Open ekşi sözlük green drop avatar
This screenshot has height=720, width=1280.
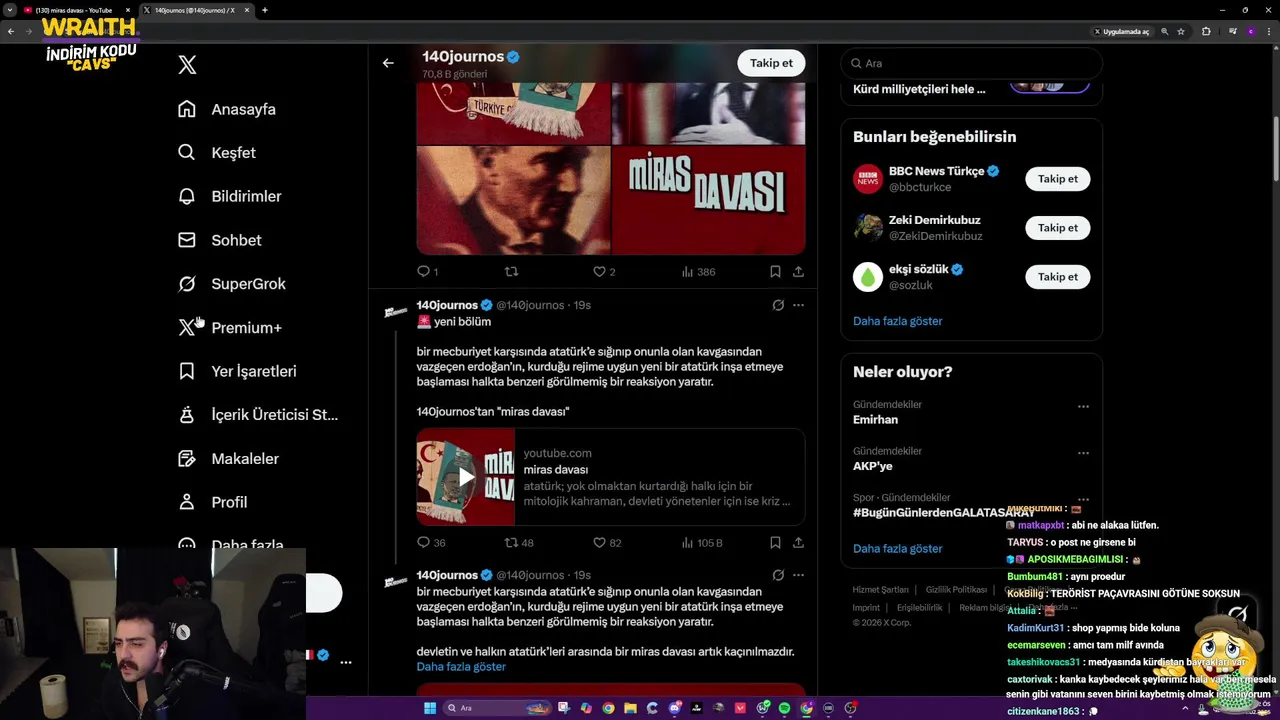[868, 277]
